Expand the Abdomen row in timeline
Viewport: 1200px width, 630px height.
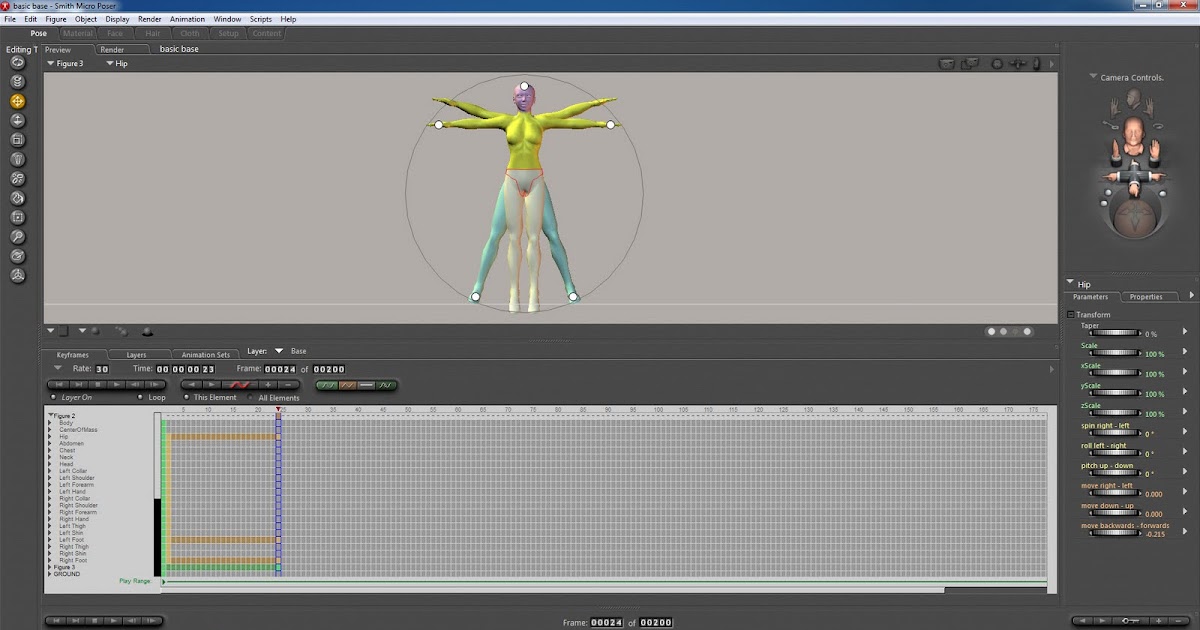pos(51,443)
